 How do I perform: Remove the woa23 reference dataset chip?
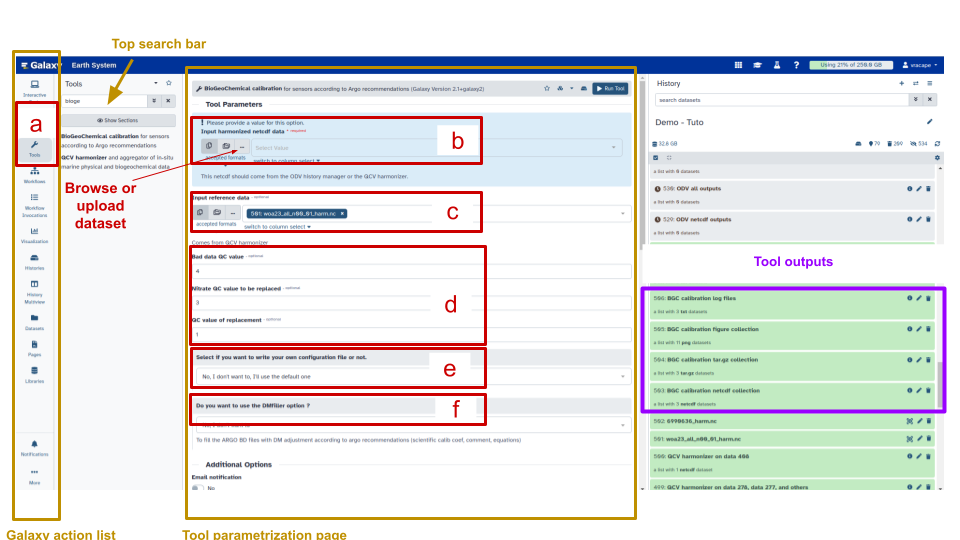pos(342,213)
